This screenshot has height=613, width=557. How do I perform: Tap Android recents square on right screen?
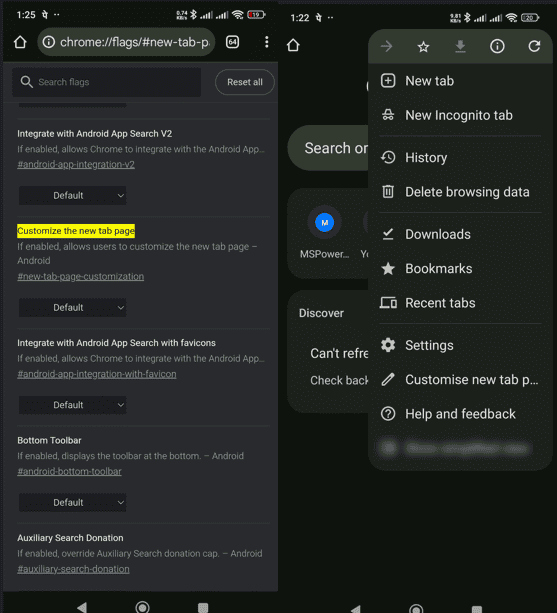point(477,609)
